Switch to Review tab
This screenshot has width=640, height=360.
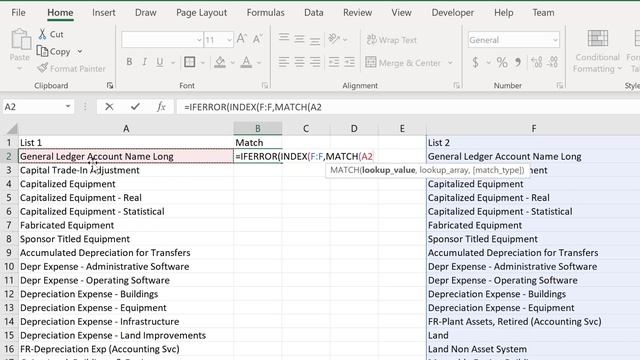click(358, 13)
